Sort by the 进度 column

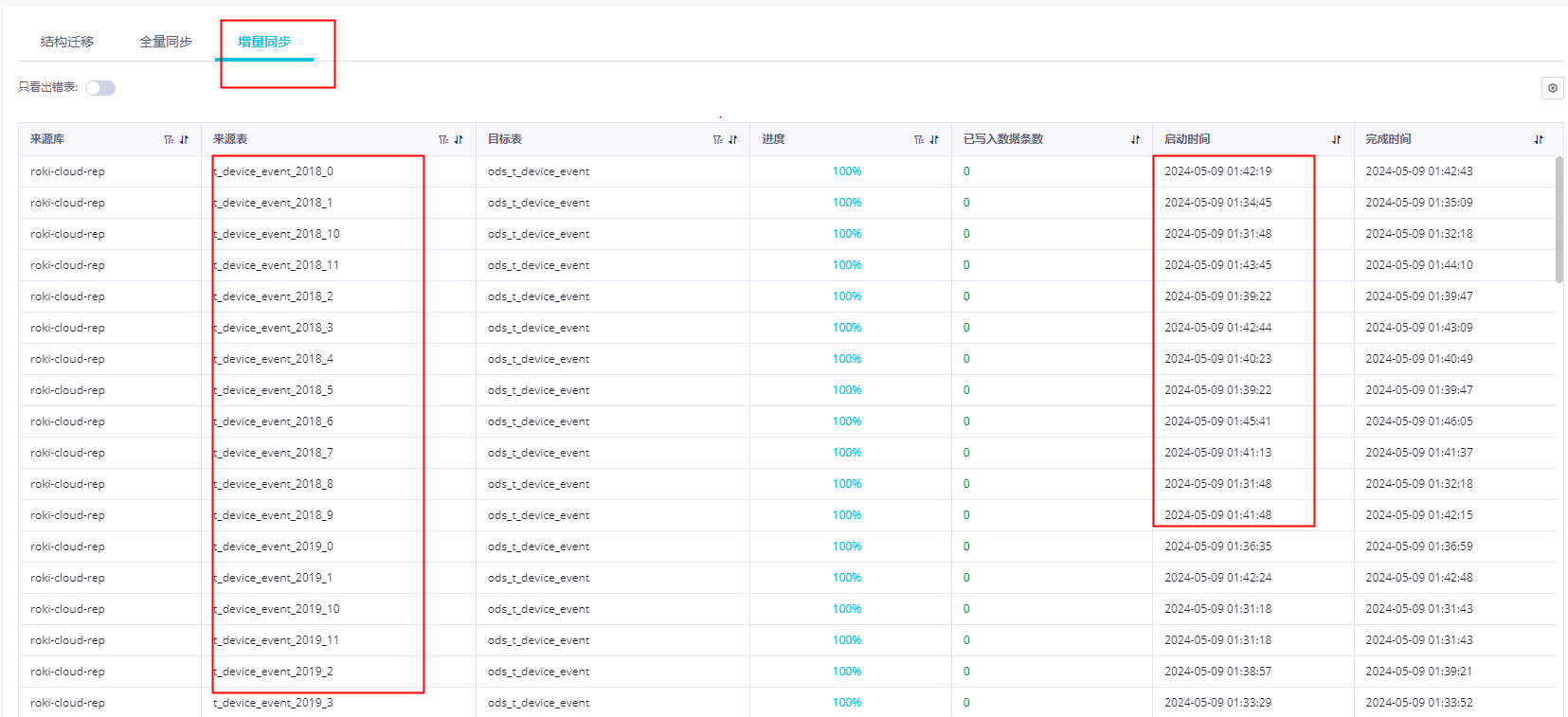click(934, 139)
